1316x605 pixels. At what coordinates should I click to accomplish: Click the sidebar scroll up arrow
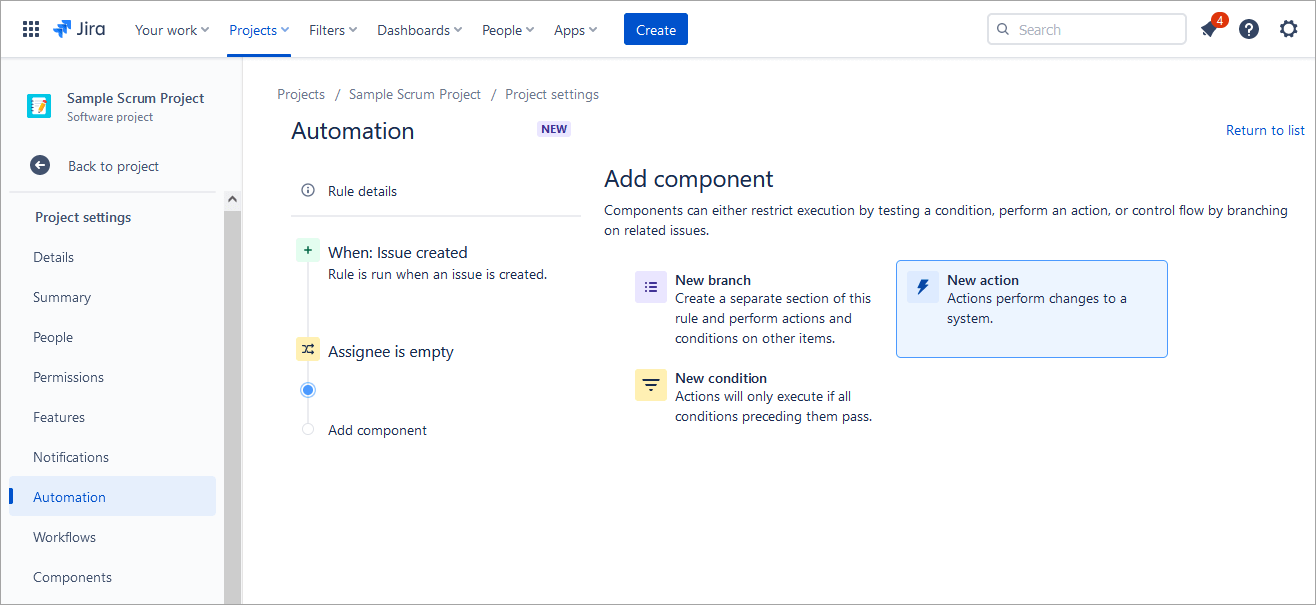pyautogui.click(x=233, y=200)
